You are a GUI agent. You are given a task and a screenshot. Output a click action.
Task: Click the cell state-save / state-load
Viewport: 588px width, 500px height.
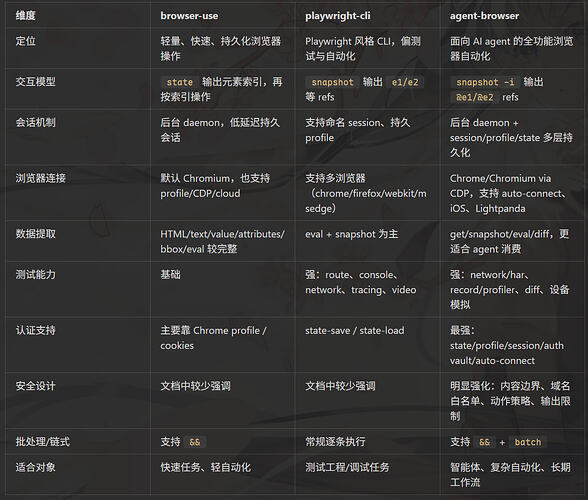[x=355, y=330]
